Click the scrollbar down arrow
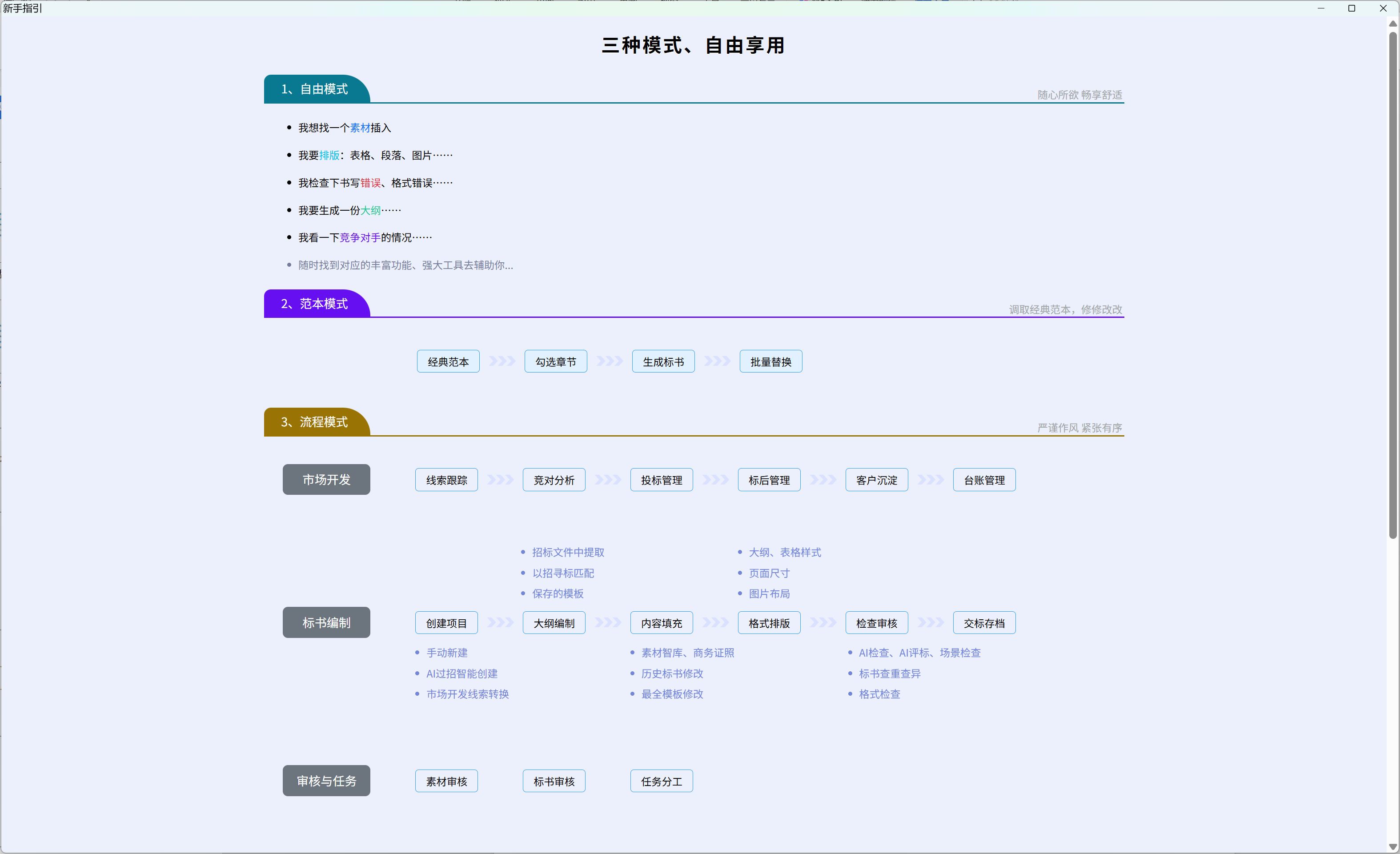The width and height of the screenshot is (1400, 854). [x=1392, y=846]
